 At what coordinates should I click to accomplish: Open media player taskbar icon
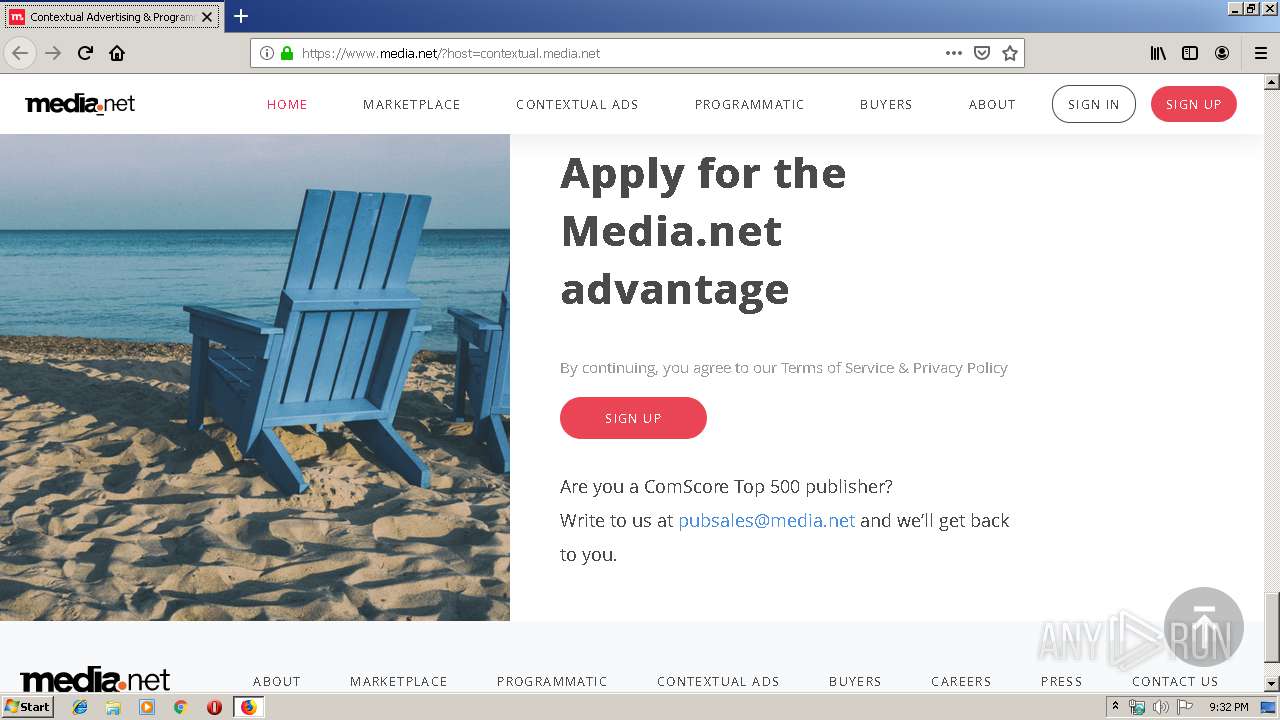147,707
